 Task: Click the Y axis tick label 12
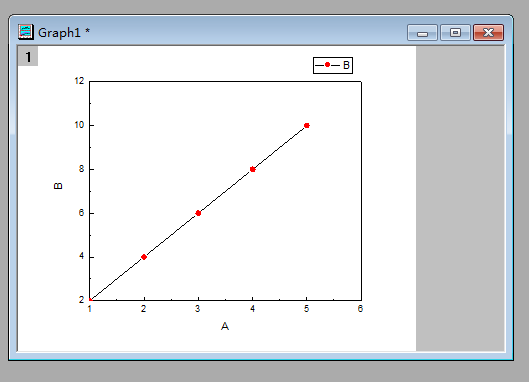point(79,81)
